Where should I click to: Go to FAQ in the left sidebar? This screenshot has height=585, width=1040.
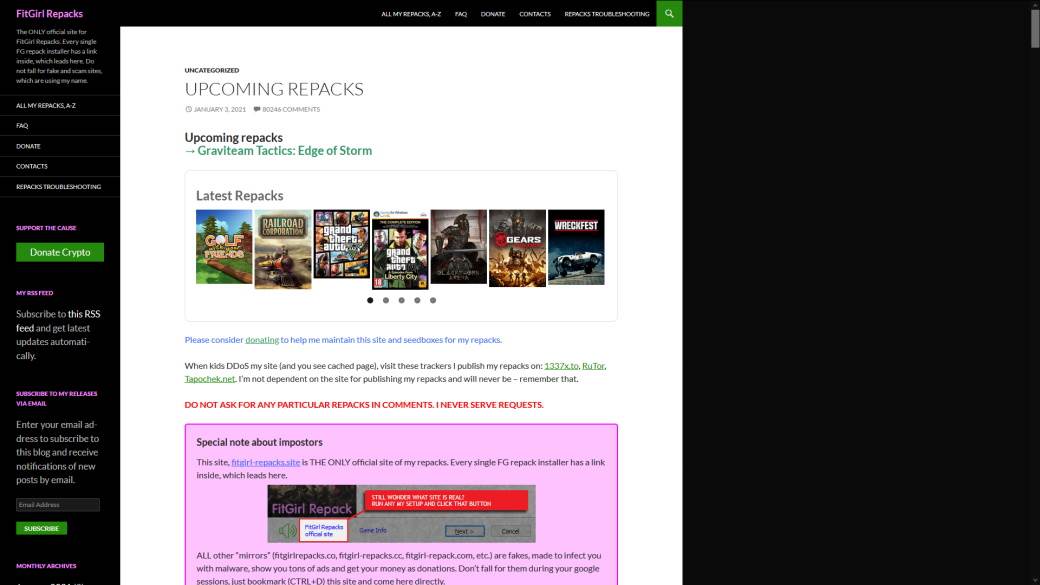(22, 126)
